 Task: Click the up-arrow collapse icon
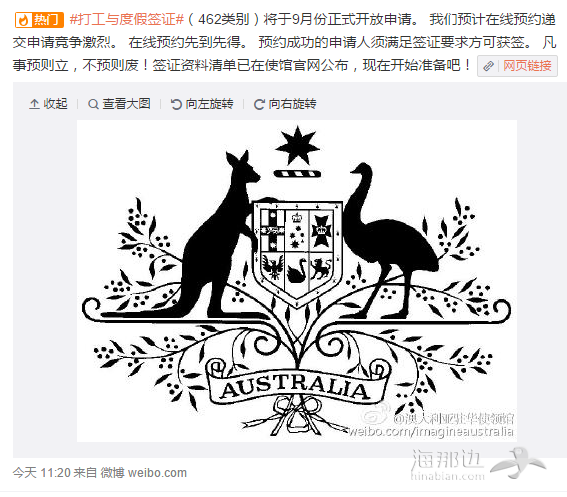tap(34, 104)
